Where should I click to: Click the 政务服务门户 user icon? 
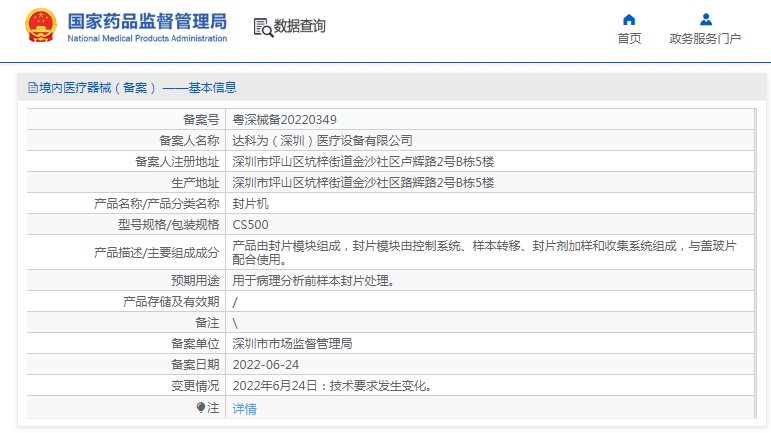click(x=705, y=19)
